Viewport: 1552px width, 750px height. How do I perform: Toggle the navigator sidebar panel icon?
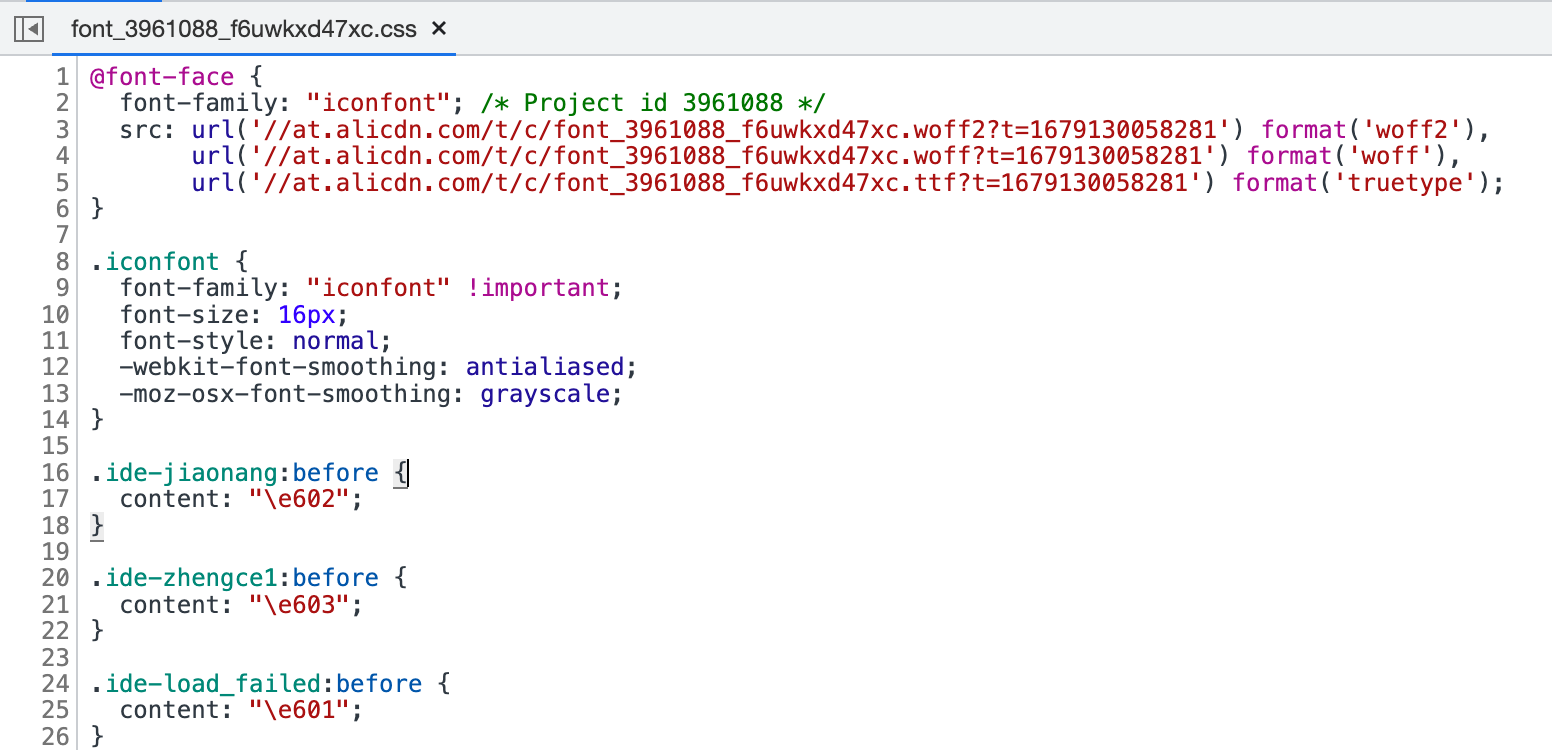(x=28, y=29)
